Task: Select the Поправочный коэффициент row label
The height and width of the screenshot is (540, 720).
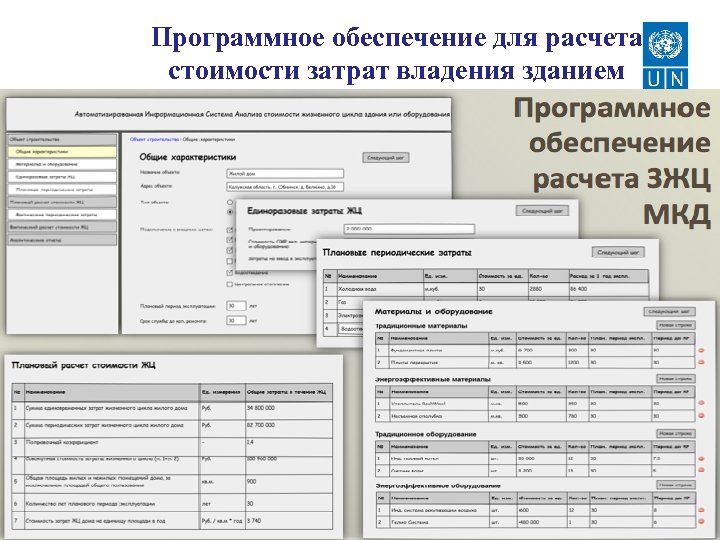Action: pos(62,443)
